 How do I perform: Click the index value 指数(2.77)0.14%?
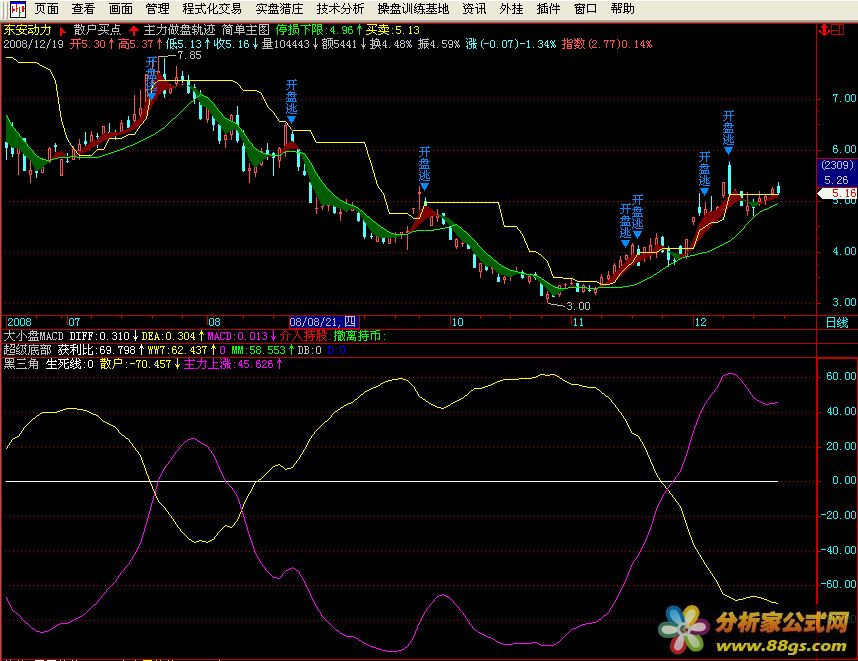coord(607,44)
